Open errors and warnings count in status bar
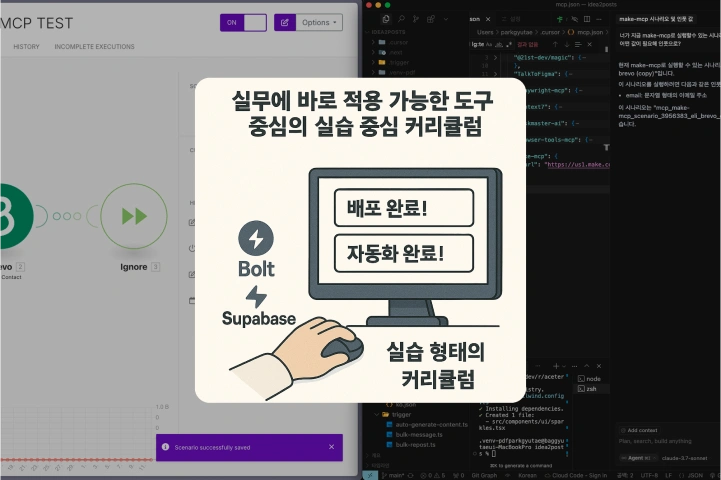Viewport: 721px width, 480px height. (x=433, y=475)
